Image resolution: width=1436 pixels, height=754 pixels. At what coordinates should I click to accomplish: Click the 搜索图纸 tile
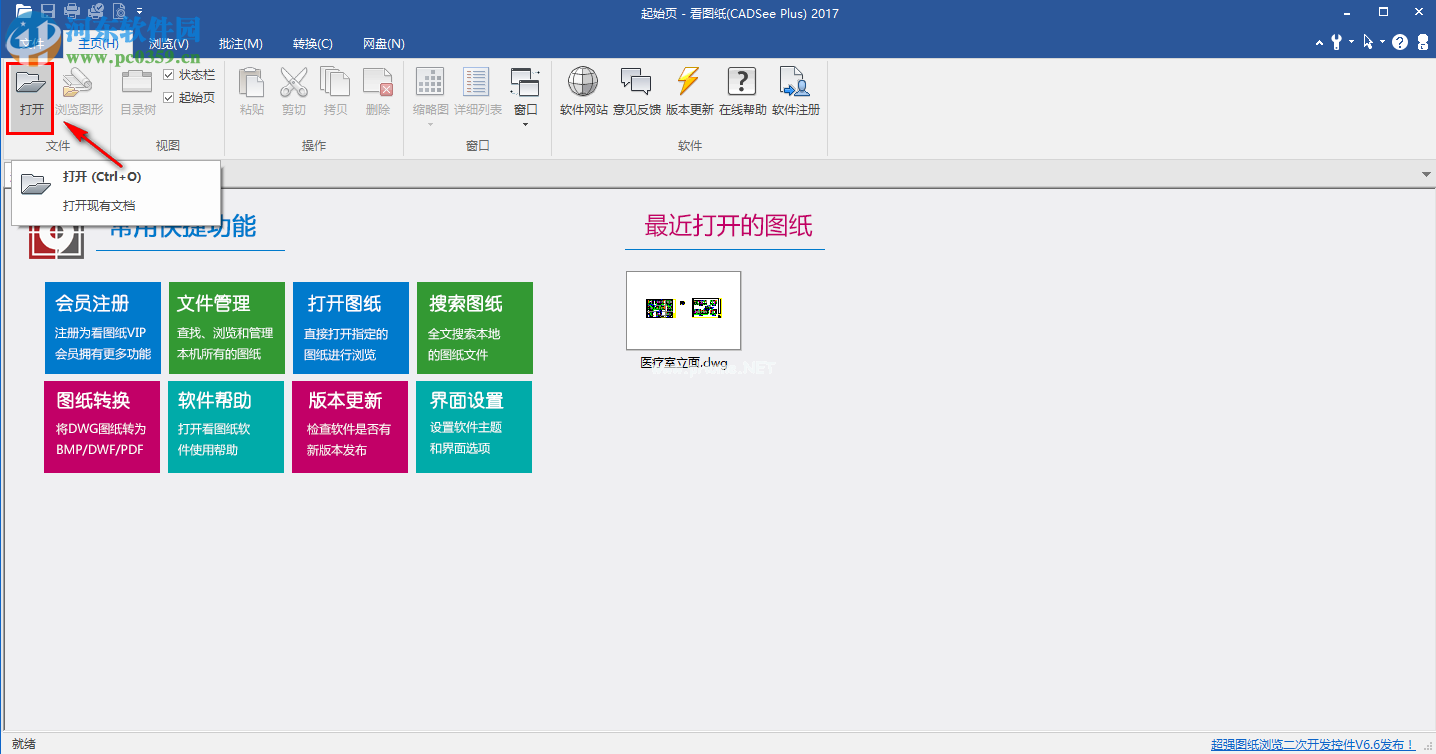pyautogui.click(x=475, y=328)
